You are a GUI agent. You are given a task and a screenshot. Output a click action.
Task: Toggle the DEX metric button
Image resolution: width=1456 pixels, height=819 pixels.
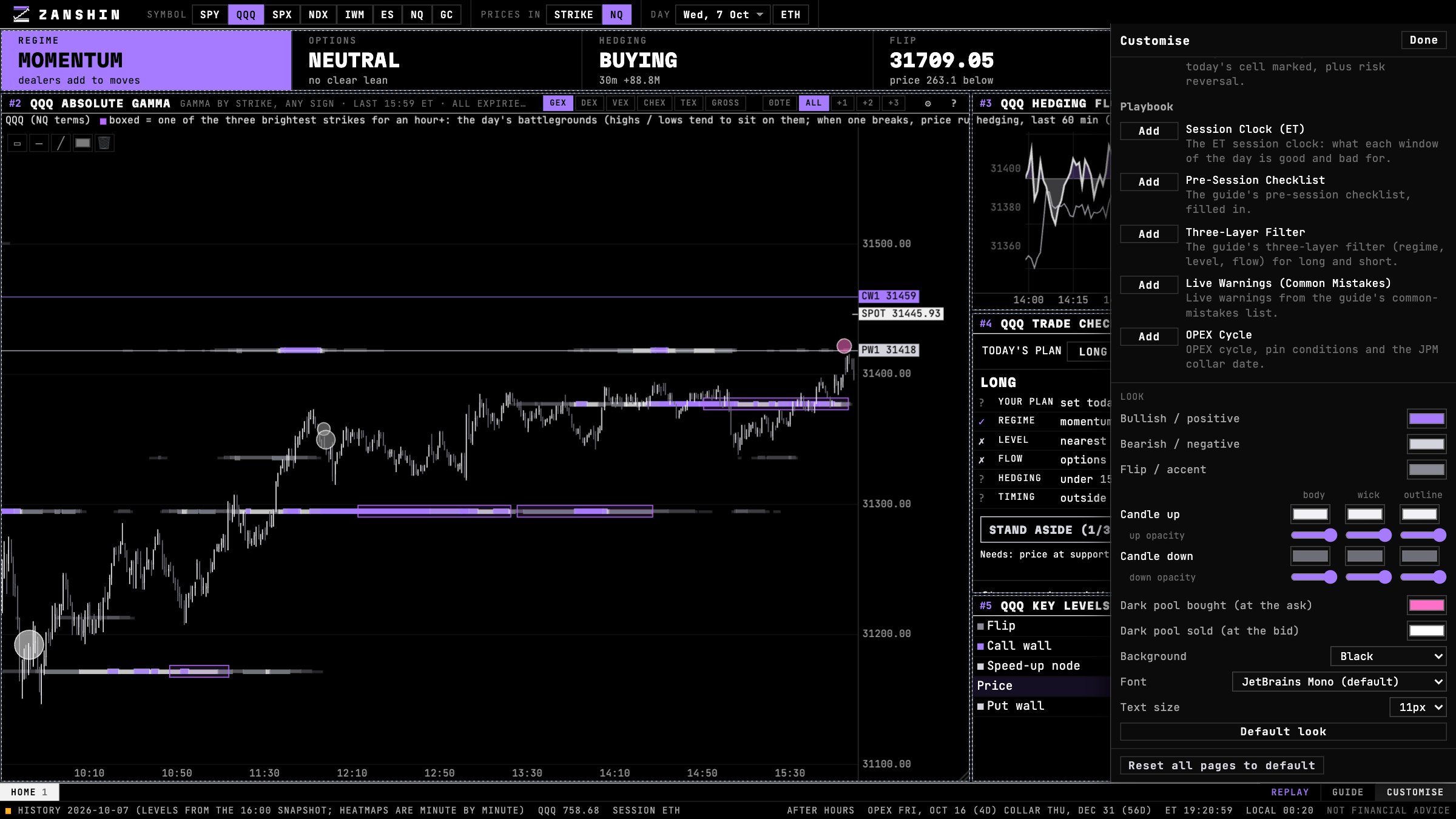click(x=589, y=103)
